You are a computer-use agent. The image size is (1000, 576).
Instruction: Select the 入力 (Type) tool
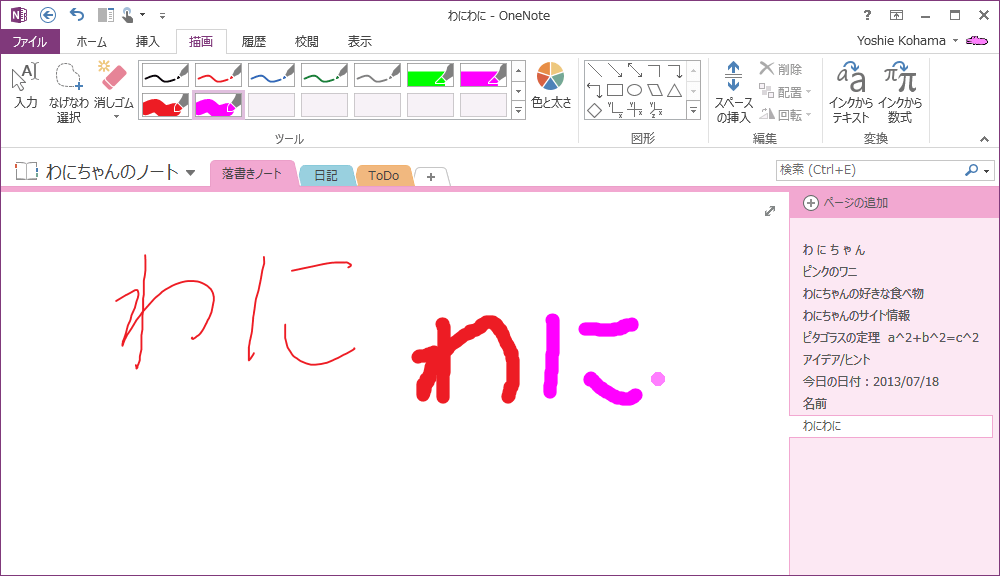[26, 86]
